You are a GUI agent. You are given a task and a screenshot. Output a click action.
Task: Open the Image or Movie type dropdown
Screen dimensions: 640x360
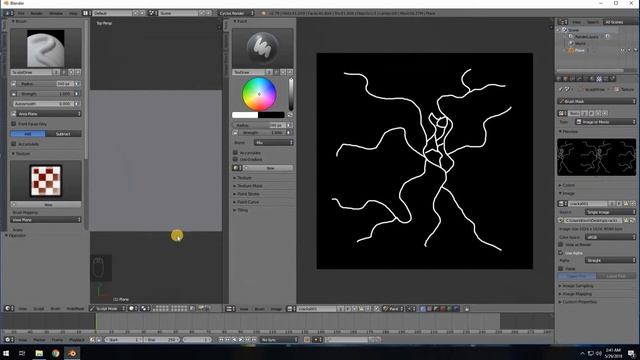tap(605, 122)
